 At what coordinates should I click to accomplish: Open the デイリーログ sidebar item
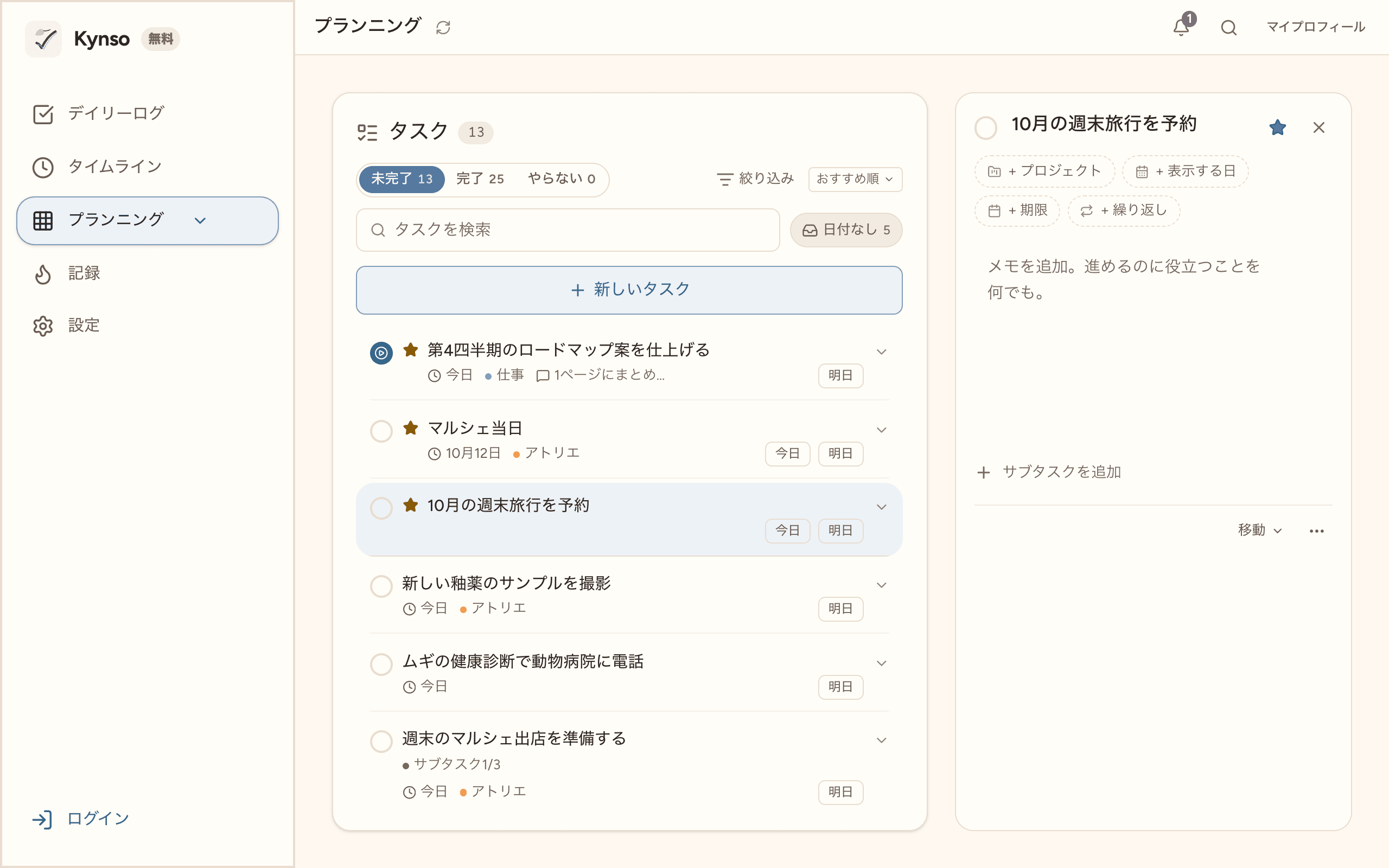click(148, 114)
